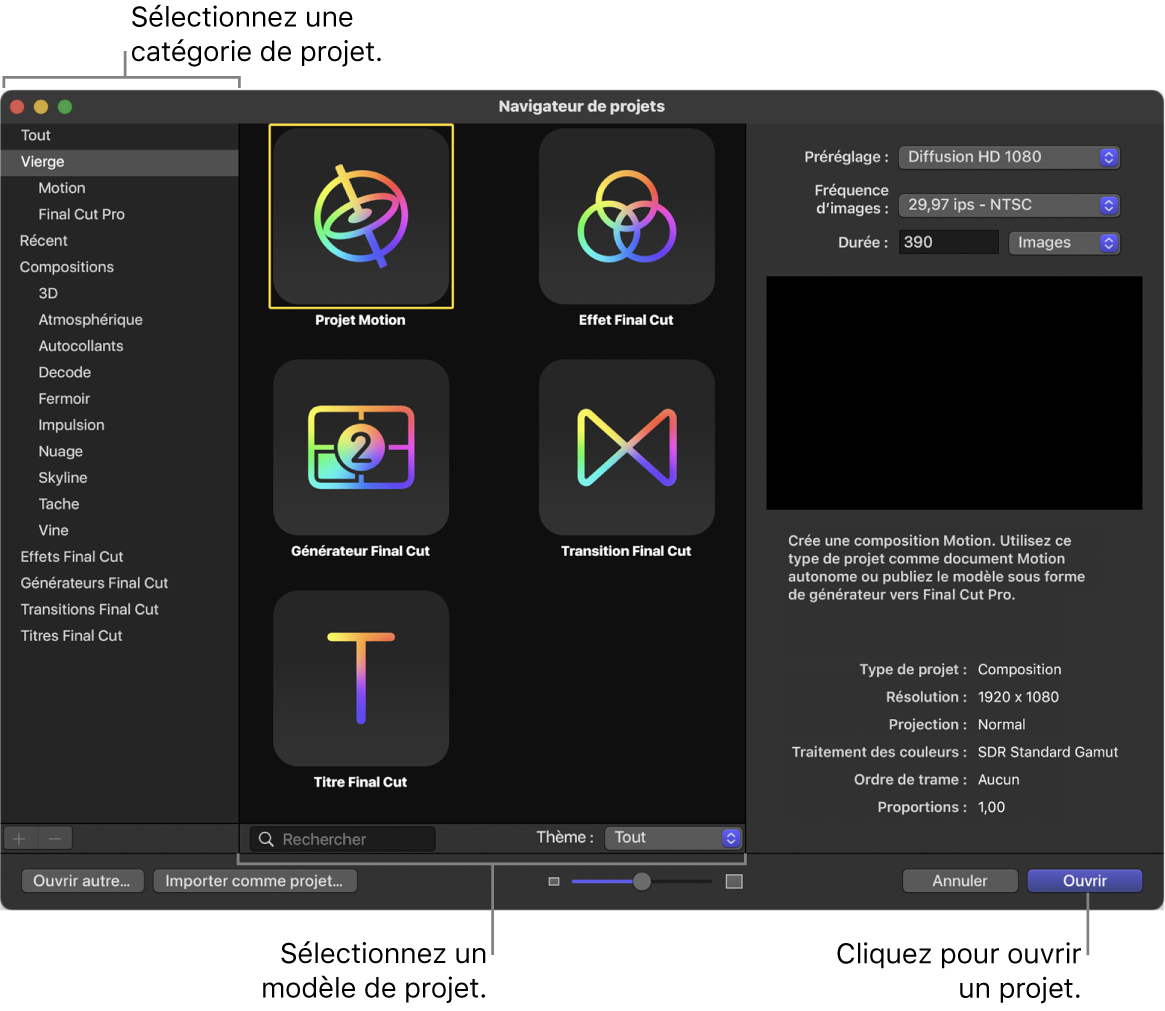Click the Ouvrir autre… button

pyautogui.click(x=82, y=880)
